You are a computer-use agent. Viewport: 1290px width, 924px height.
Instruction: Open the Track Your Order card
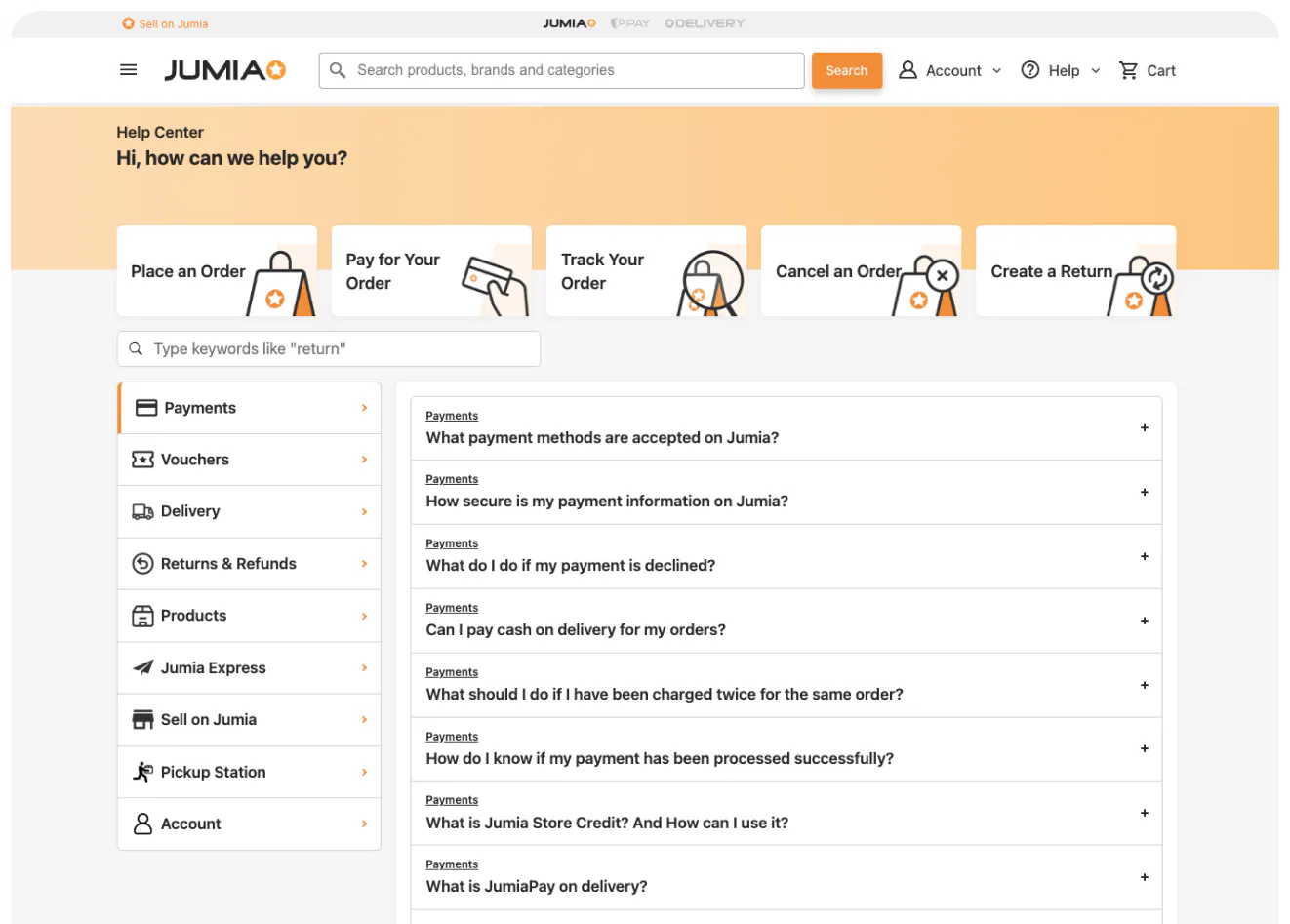coord(646,271)
